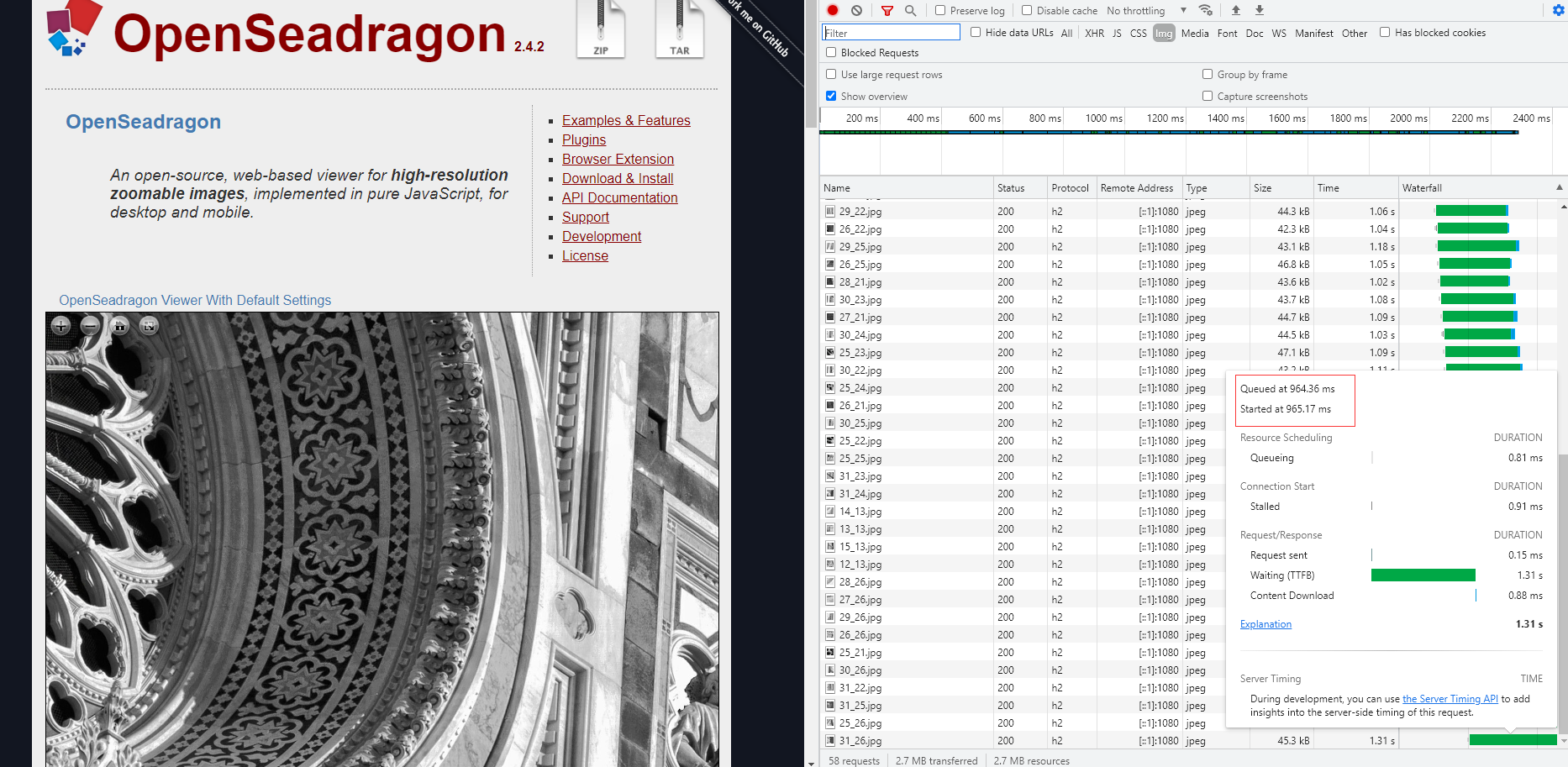
Task: Click the home button to reset the viewer
Action: click(119, 326)
